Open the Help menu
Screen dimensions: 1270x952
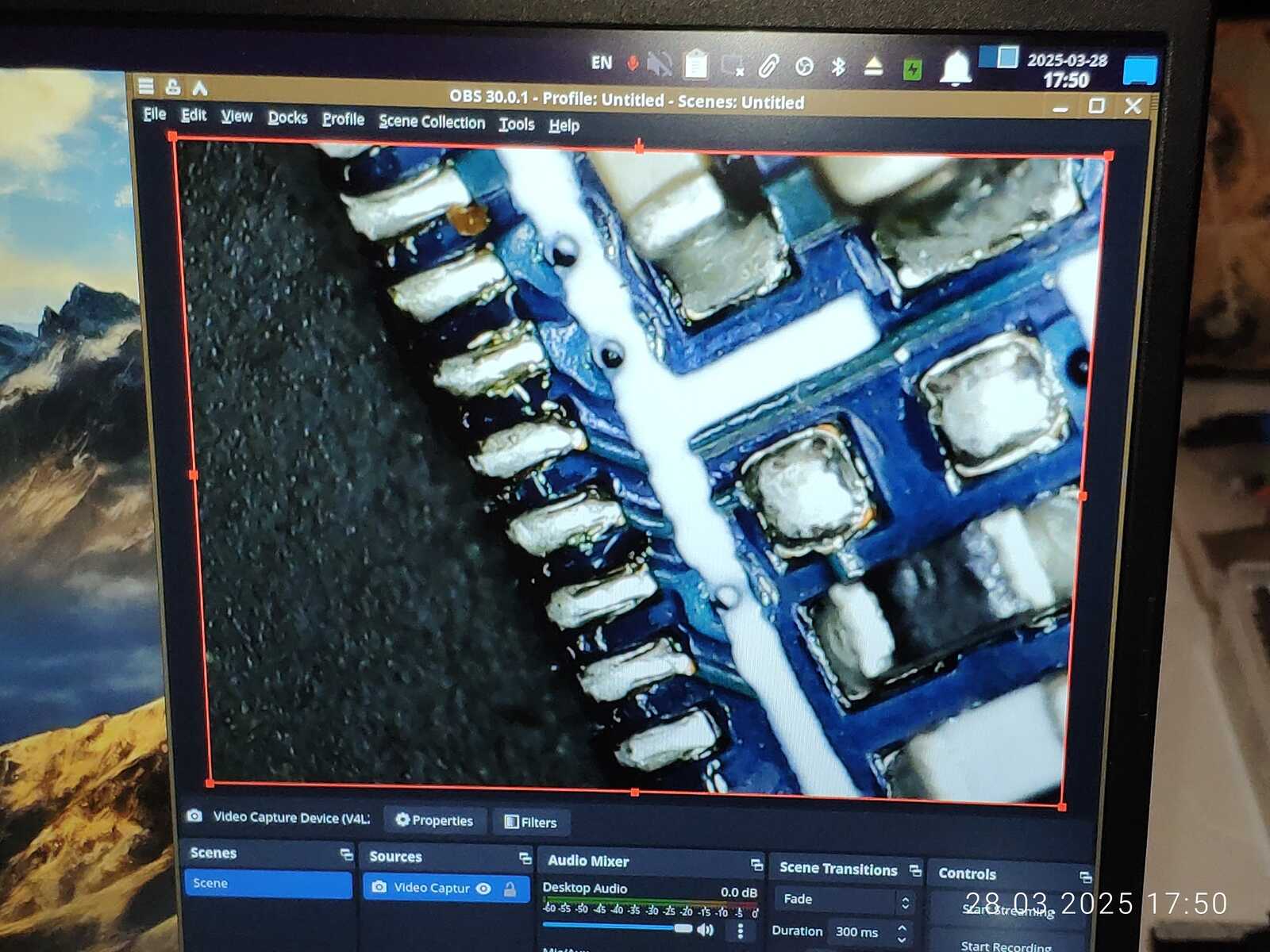pos(564,125)
